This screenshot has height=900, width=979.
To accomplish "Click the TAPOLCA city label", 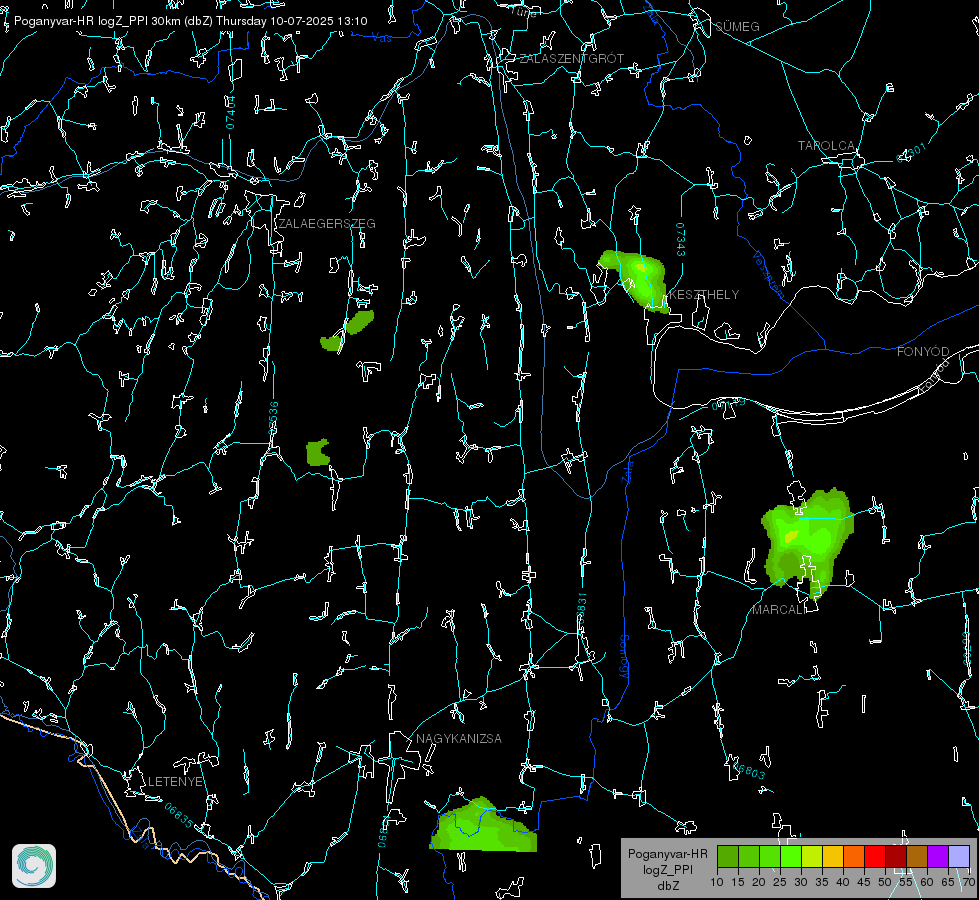I will tap(826, 146).
